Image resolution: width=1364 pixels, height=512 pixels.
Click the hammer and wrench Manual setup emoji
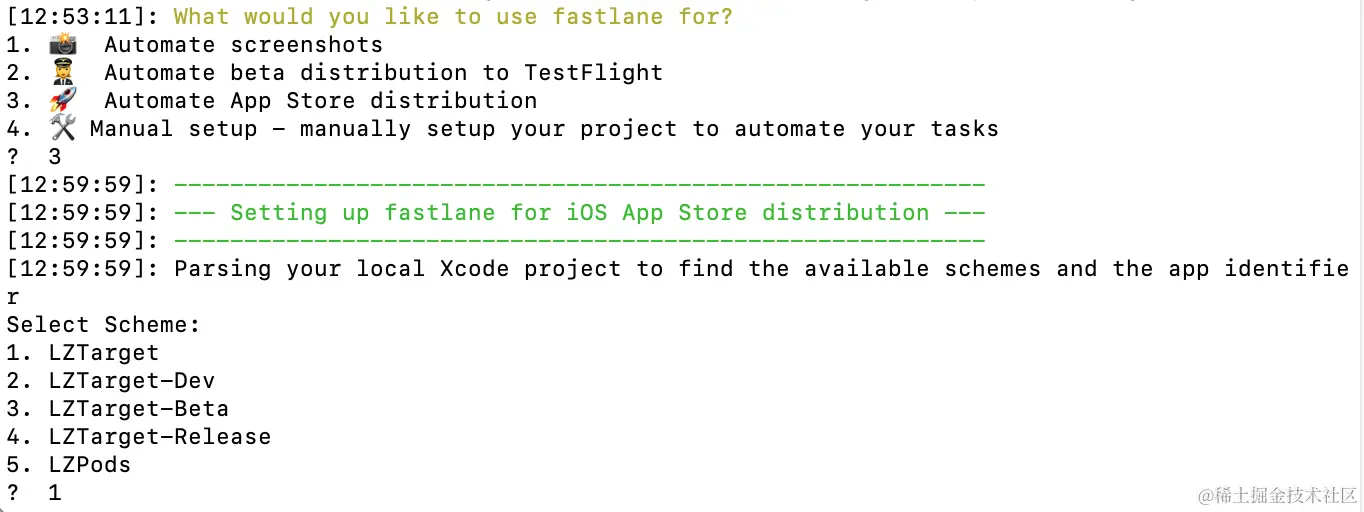62,128
